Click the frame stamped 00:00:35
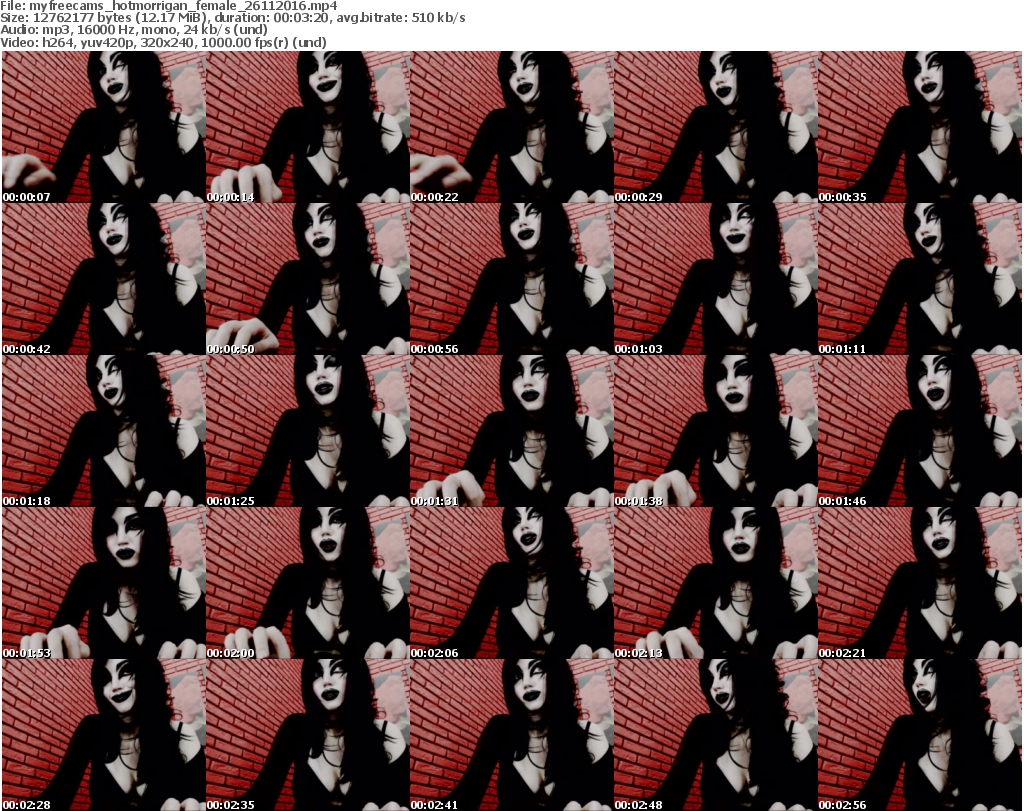Viewport: 1024px width, 811px height. tap(919, 127)
